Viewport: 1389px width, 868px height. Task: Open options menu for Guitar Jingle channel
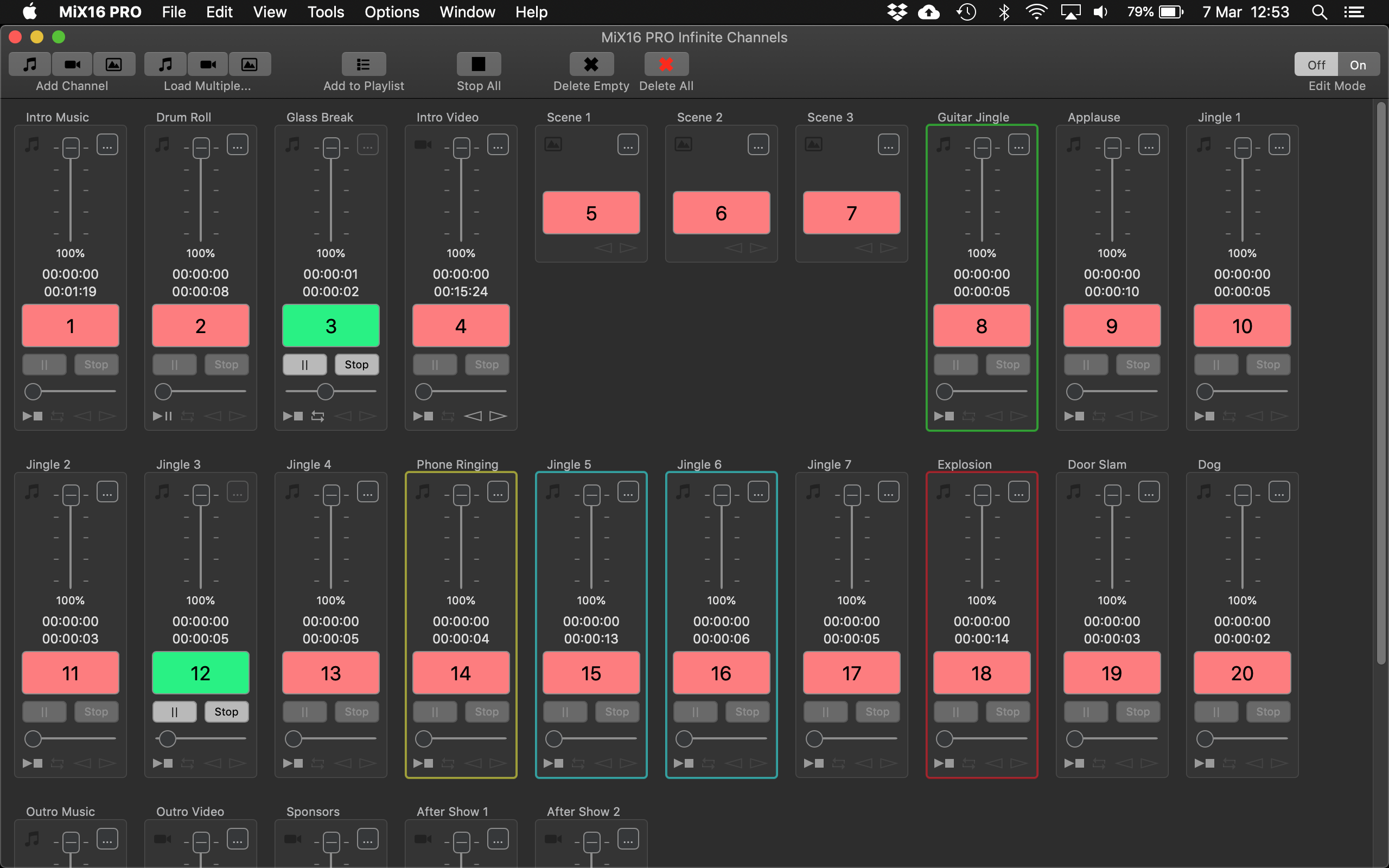[1019, 145]
